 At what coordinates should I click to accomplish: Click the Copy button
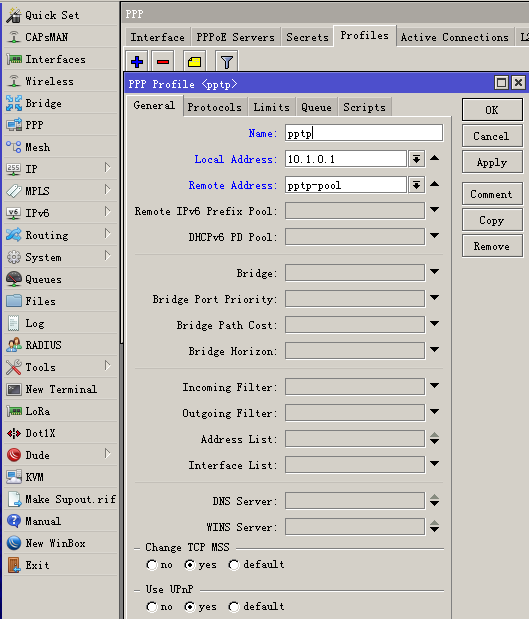pyautogui.click(x=492, y=220)
